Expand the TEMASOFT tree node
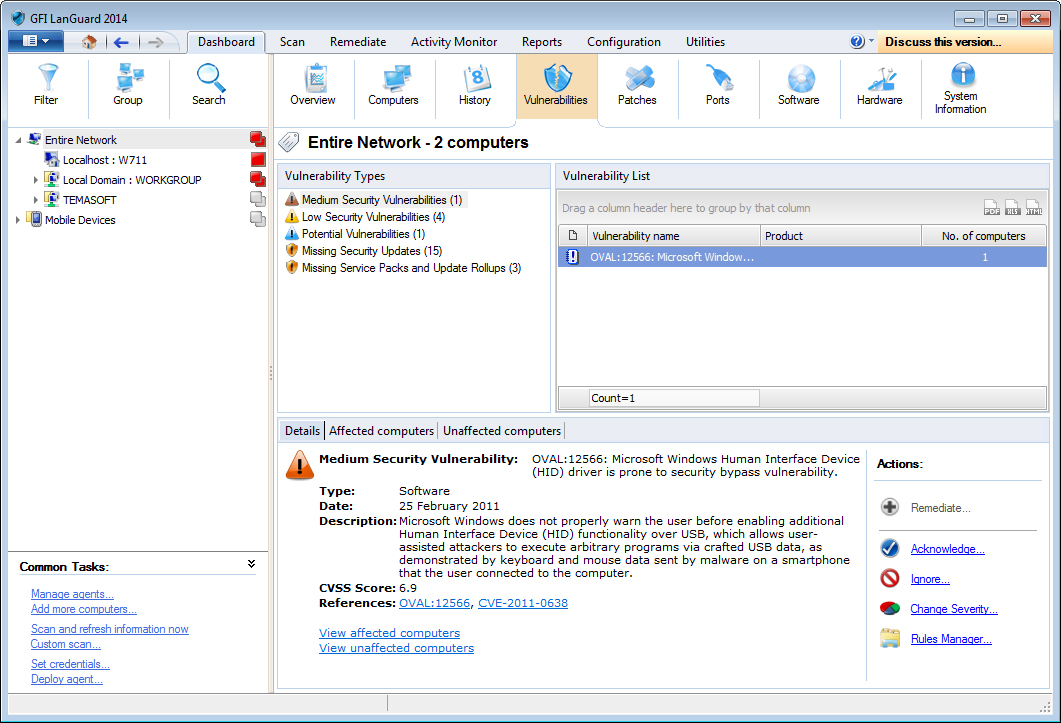This screenshot has width=1061, height=723. (x=36, y=200)
